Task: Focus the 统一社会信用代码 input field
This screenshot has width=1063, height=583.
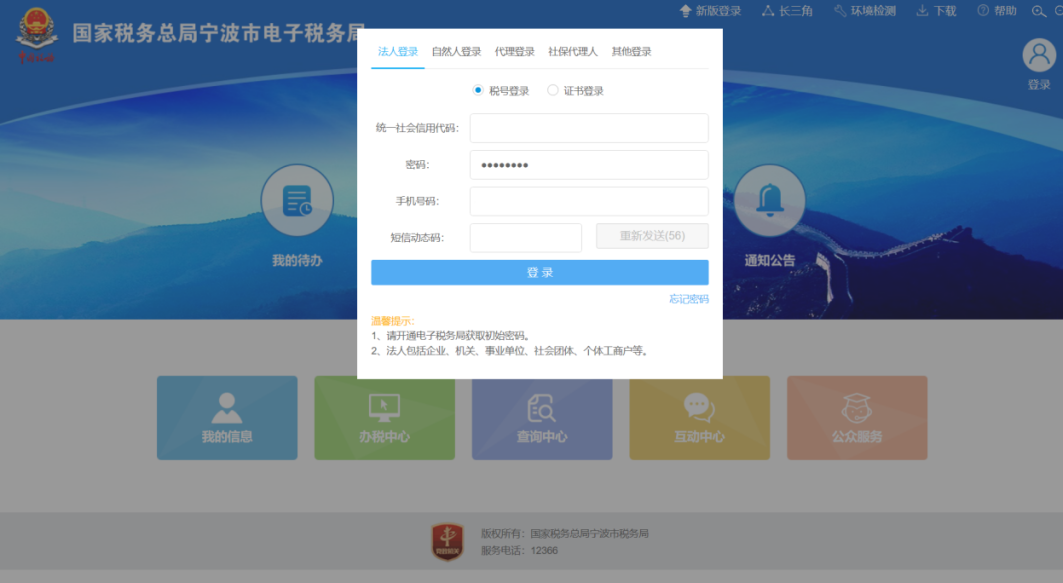Action: (589, 128)
